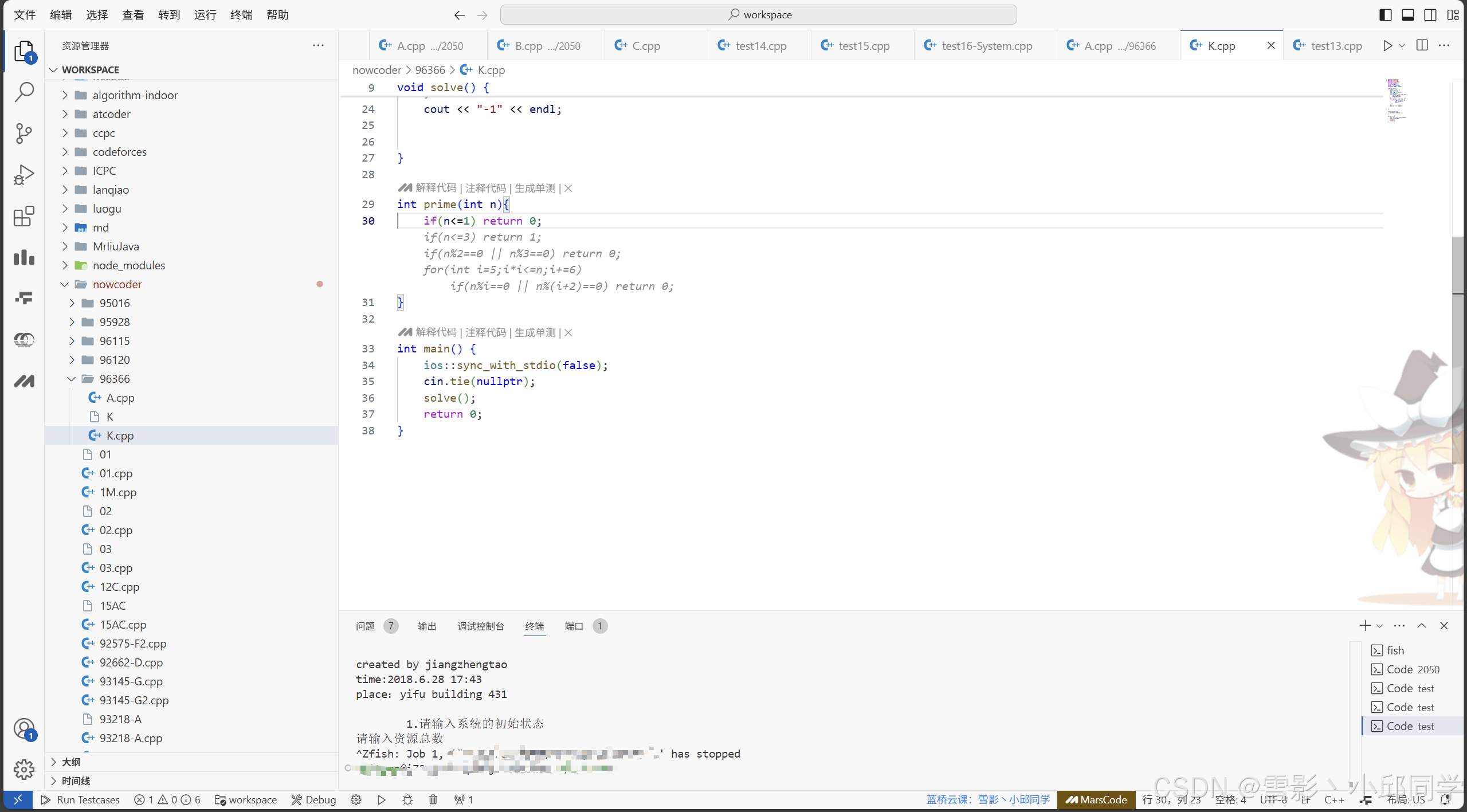Toggle the bottom panel visibility

(1407, 15)
